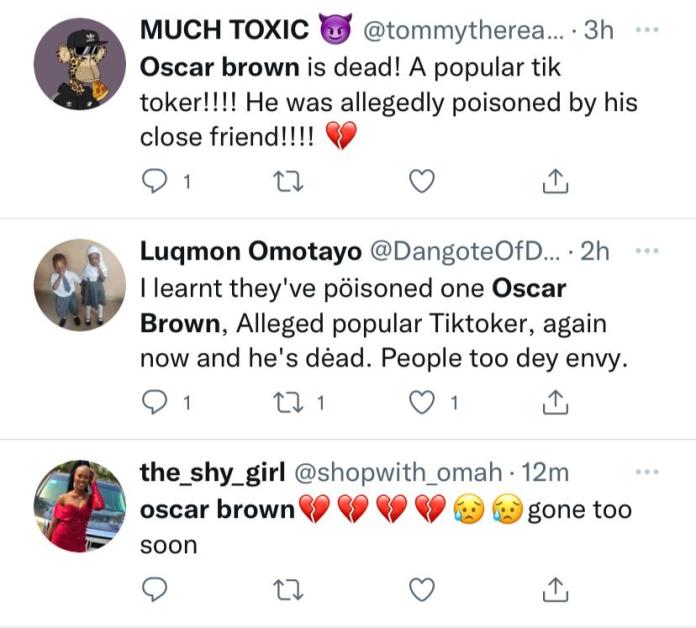Reply to Luqmon Omotayo's tweet
The height and width of the screenshot is (628, 696).
coord(154,403)
